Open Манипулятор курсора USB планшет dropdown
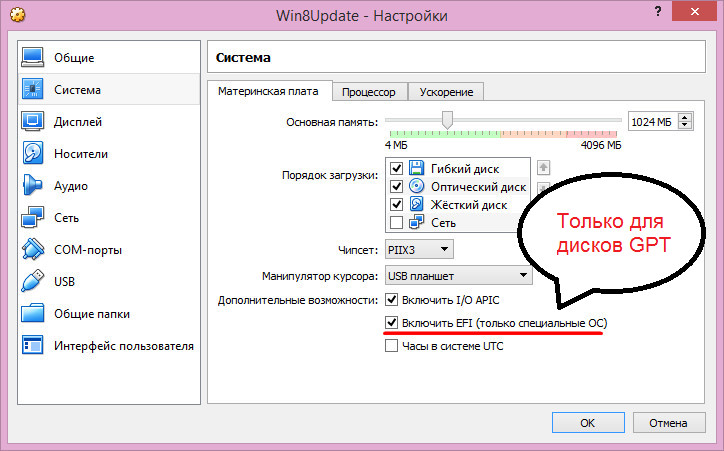724x451 pixels. pos(459,276)
